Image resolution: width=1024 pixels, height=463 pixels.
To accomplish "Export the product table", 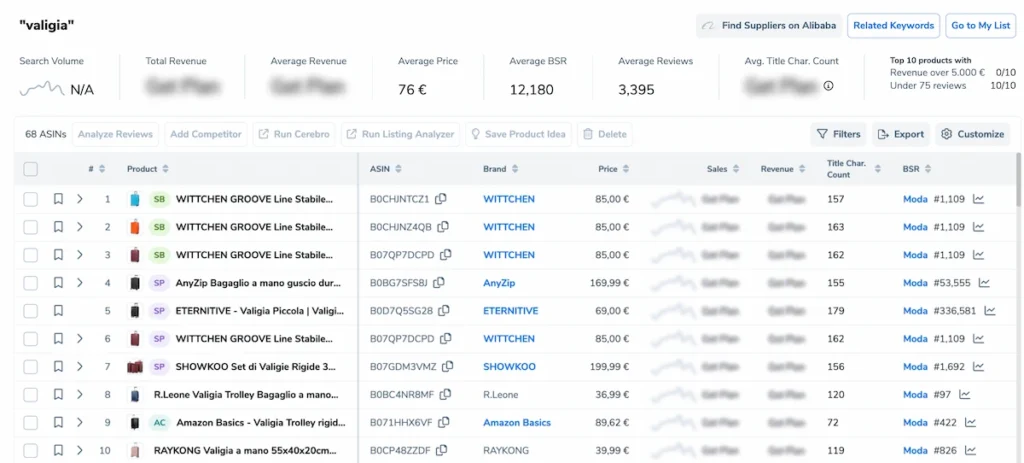I will [x=901, y=134].
